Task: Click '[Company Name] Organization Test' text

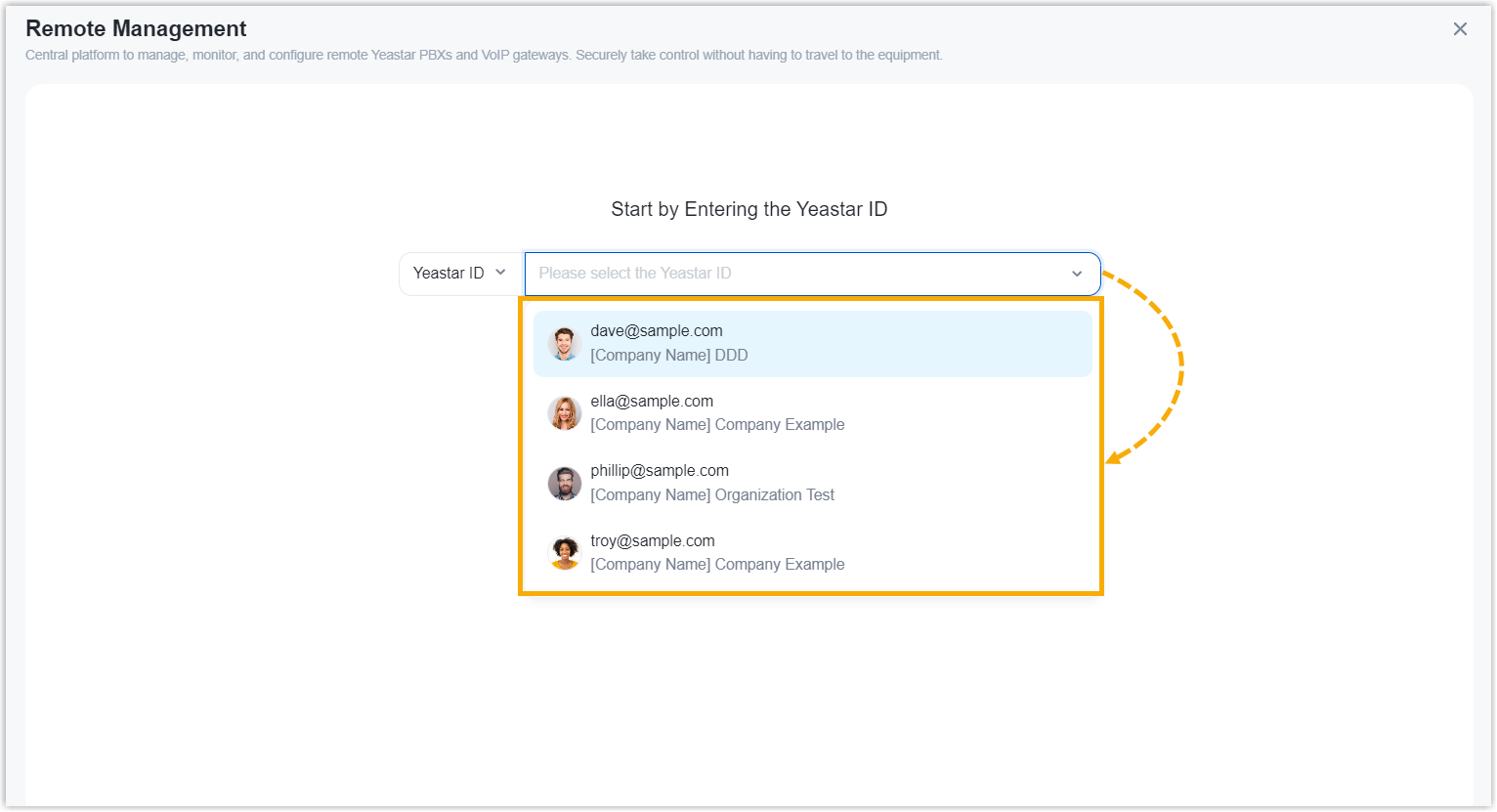Action: pyautogui.click(x=712, y=495)
